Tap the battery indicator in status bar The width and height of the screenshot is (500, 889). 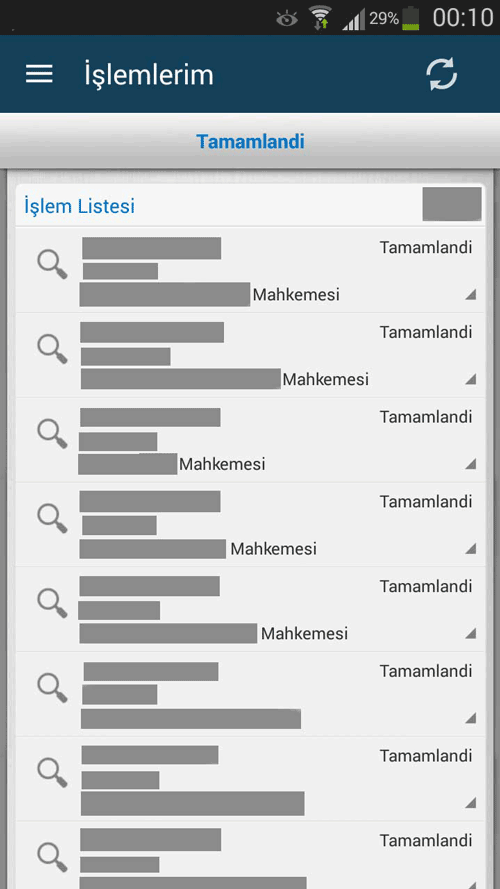pos(411,18)
